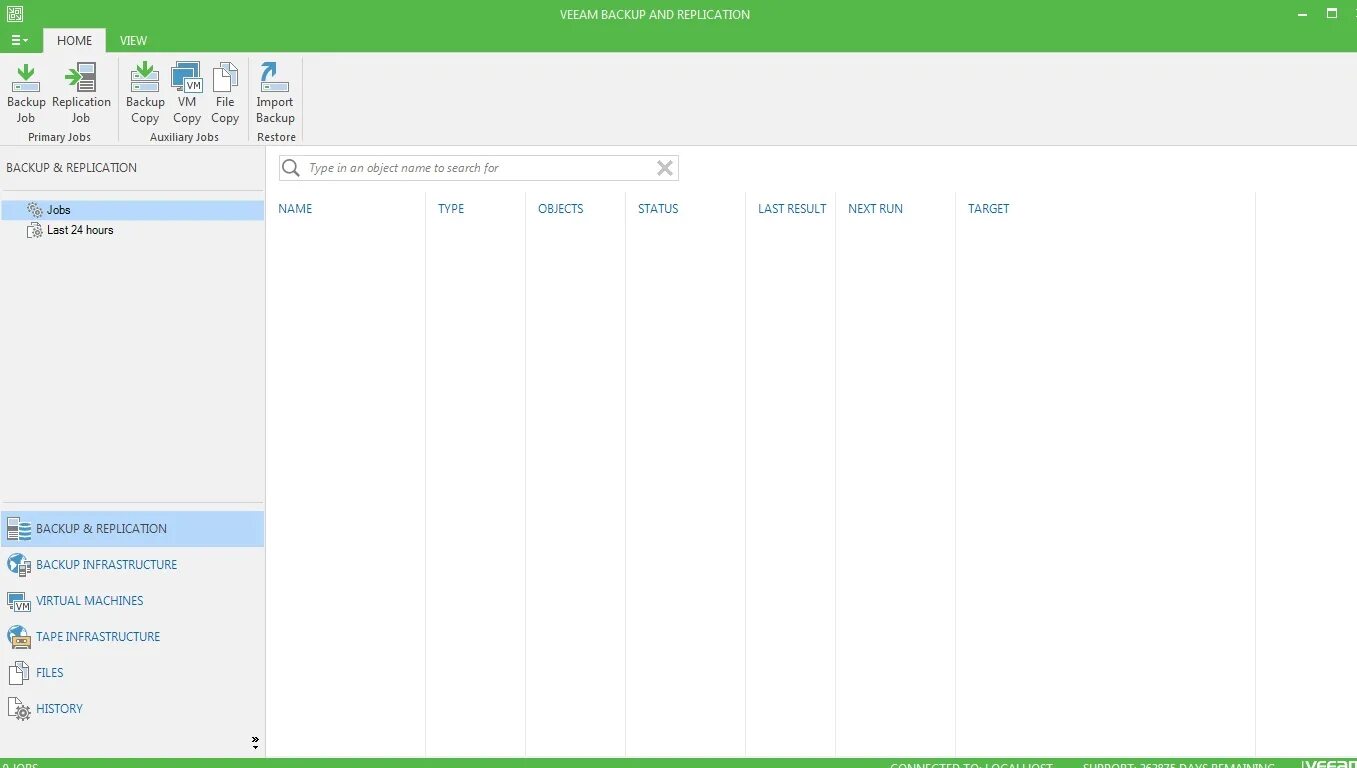Screen dimensions: 1357x768
Task: Sort by LAST RESULT column header
Action: [x=792, y=209]
